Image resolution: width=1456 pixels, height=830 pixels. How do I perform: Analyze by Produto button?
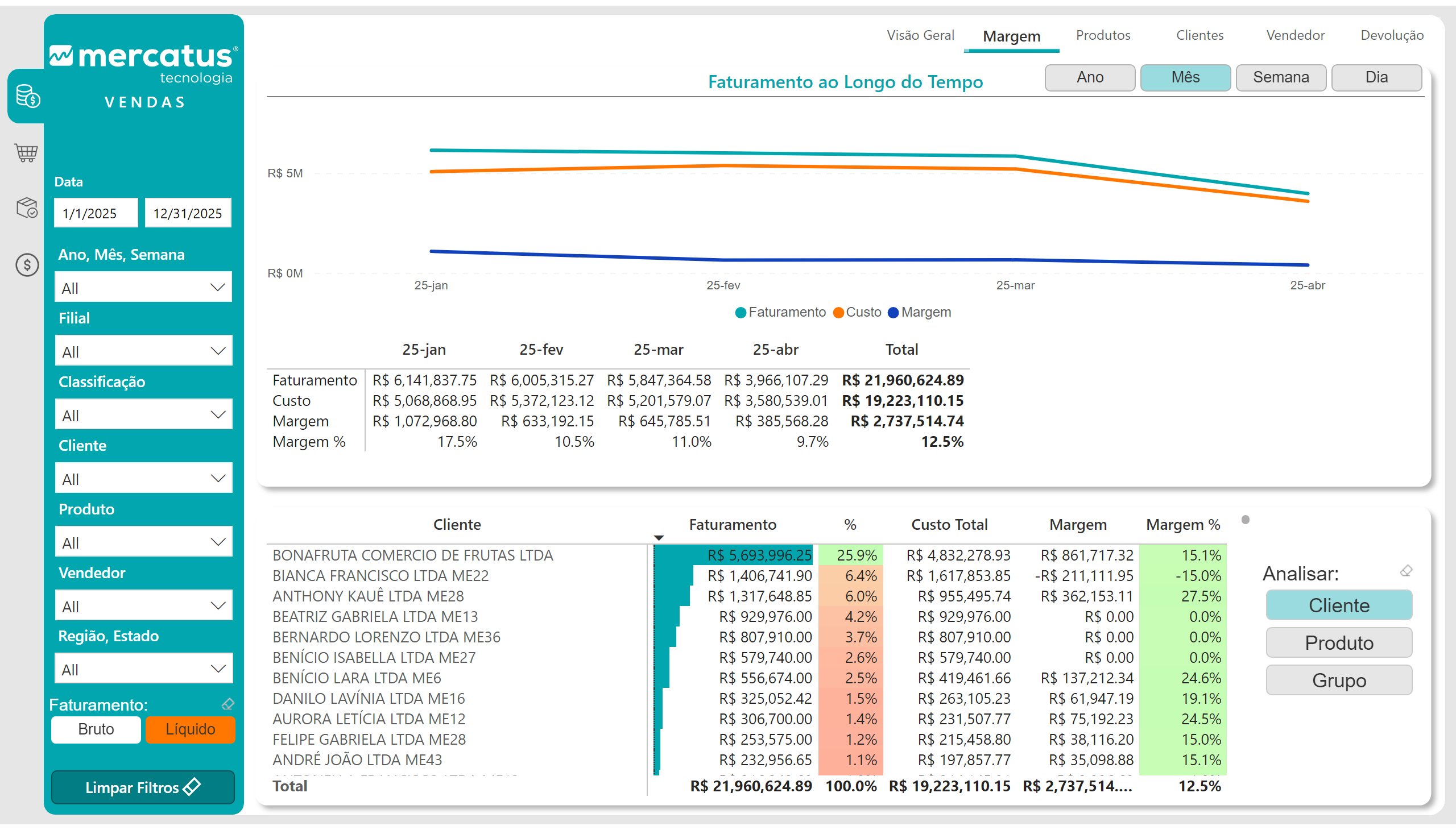click(1338, 643)
